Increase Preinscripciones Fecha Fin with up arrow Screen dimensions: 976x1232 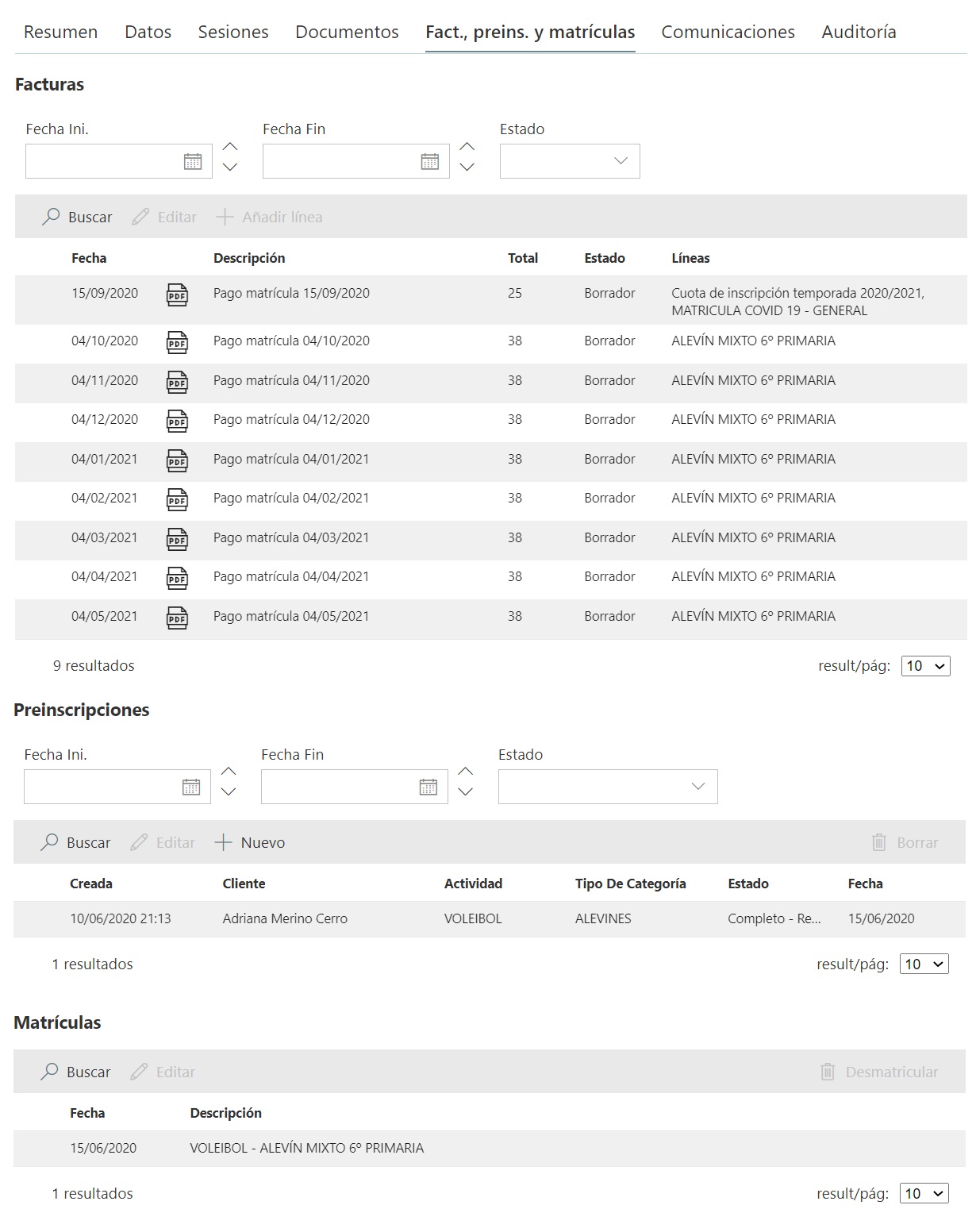(466, 772)
